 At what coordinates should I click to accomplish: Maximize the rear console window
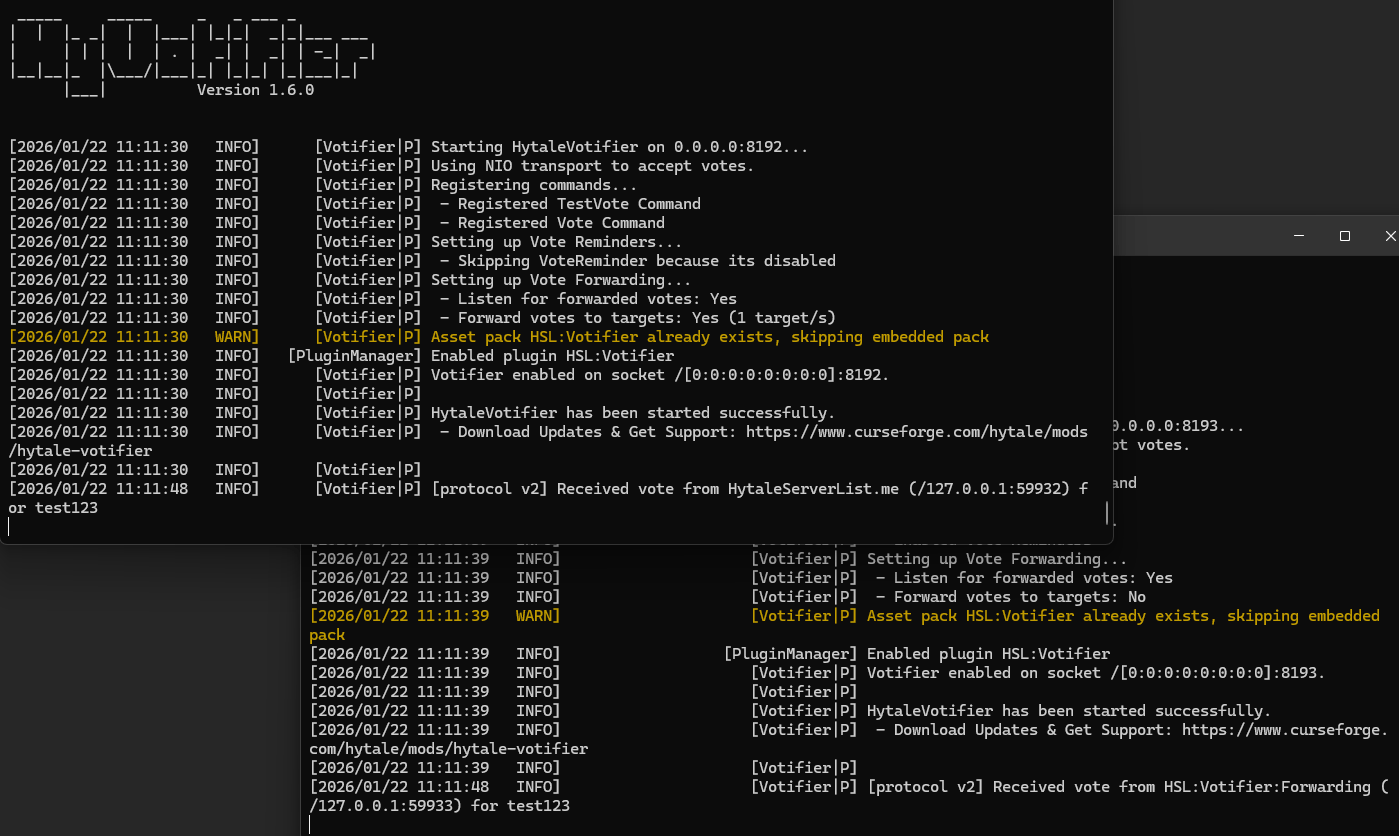[x=1344, y=236]
